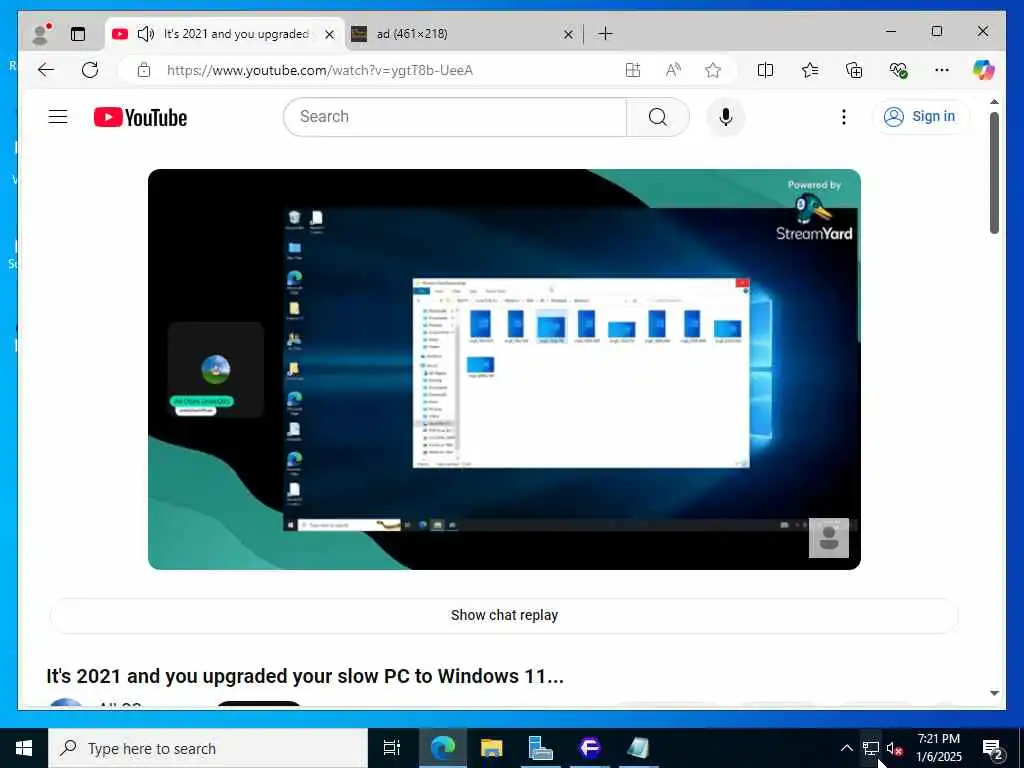Open YouTube settings three-dot menu

844,117
